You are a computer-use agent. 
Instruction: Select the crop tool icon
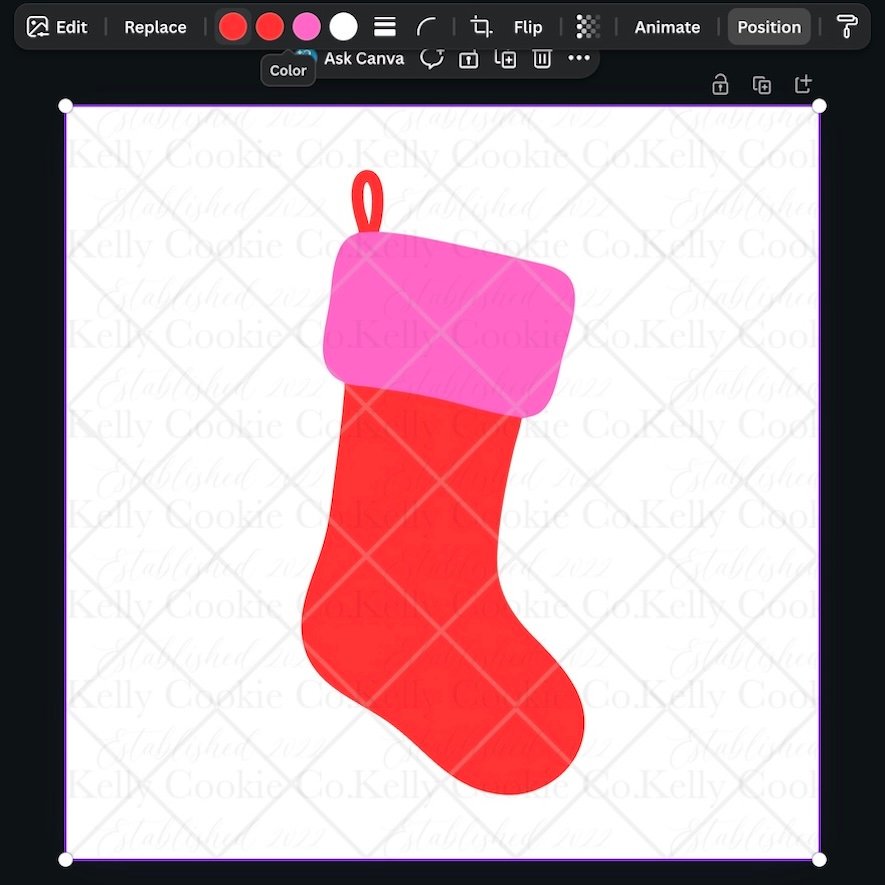coord(481,27)
